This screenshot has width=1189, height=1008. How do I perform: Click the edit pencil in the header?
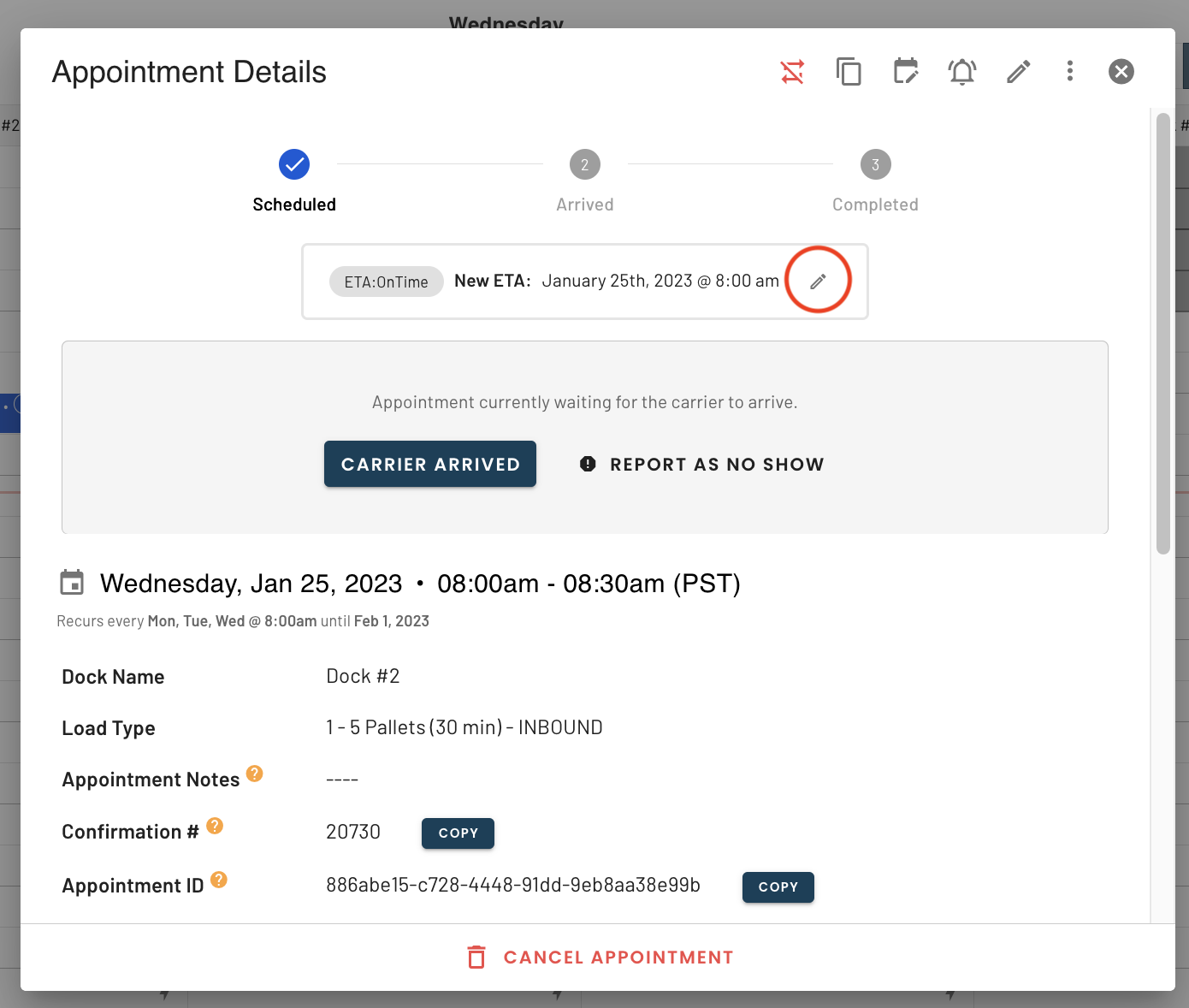(1018, 71)
